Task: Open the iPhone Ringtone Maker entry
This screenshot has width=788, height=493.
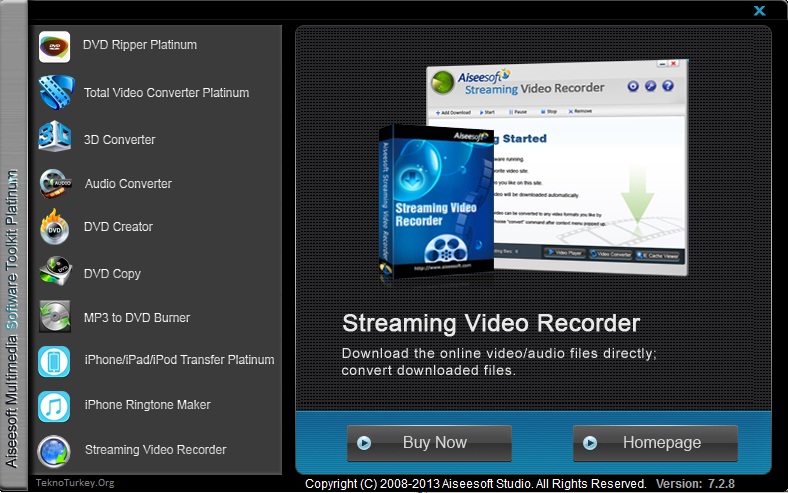Action: (147, 405)
